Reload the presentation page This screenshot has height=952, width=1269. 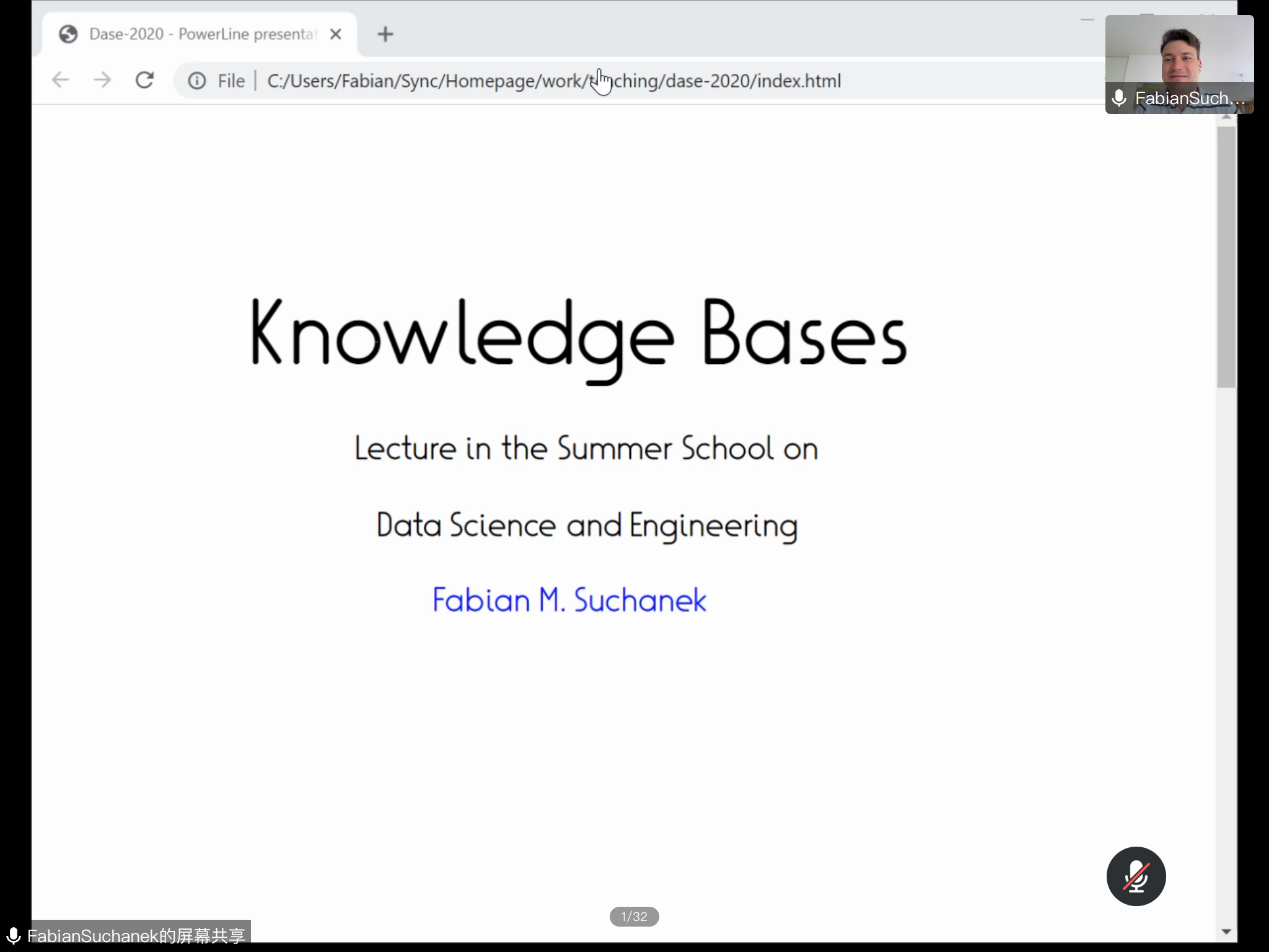(x=144, y=80)
